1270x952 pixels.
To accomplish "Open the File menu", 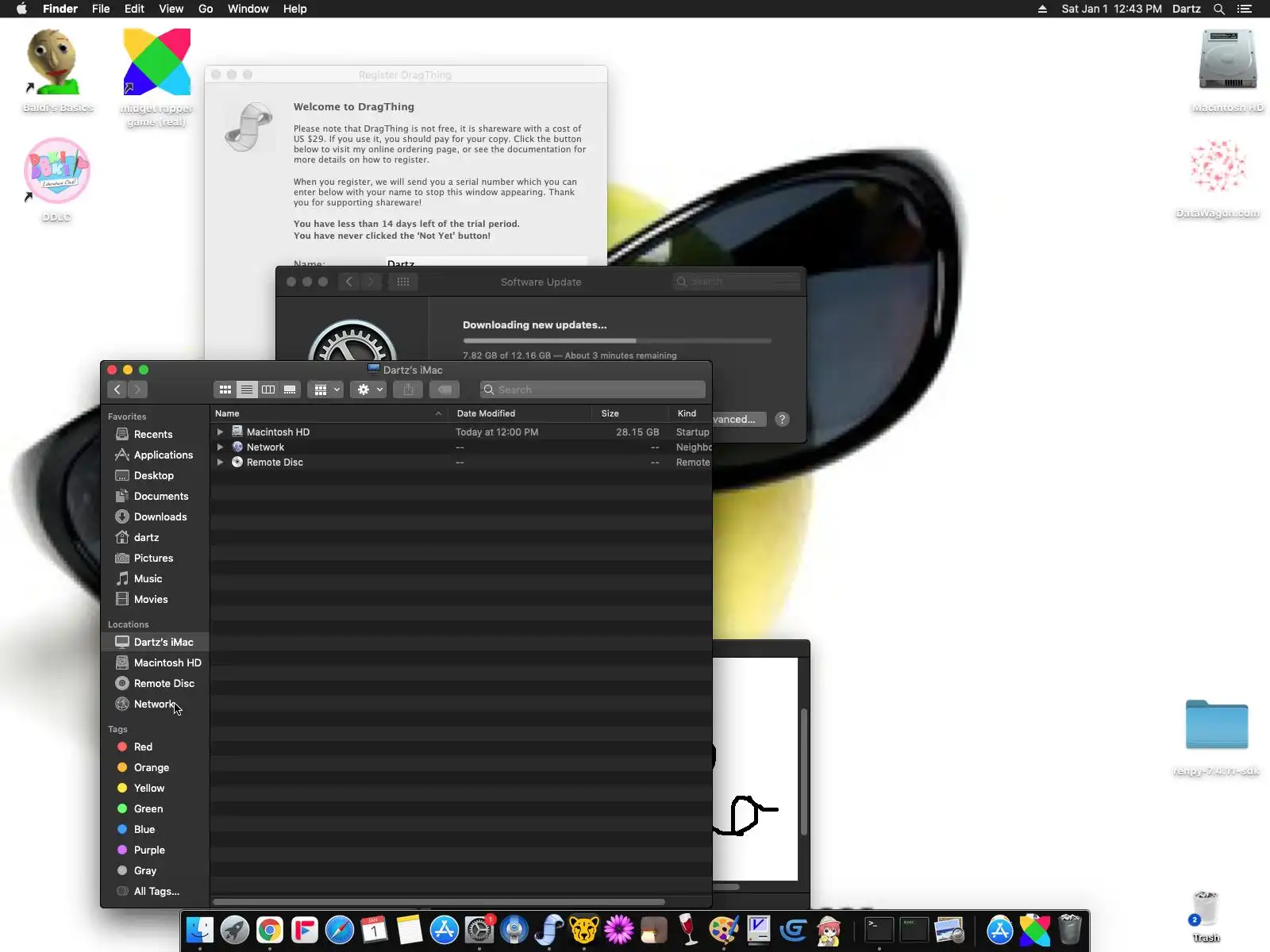I will [101, 9].
